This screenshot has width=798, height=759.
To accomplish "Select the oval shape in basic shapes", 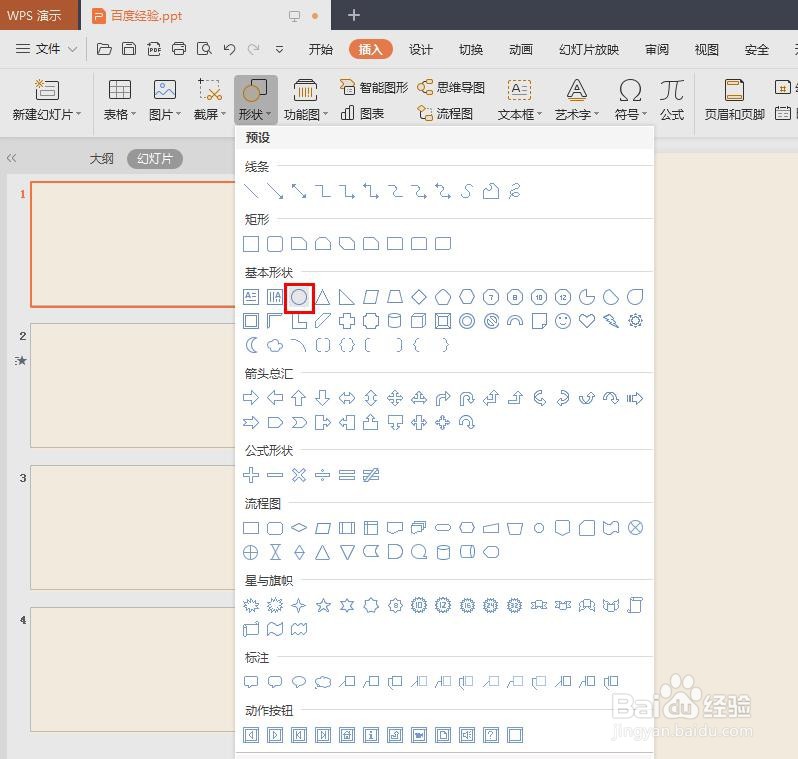I will click(299, 297).
